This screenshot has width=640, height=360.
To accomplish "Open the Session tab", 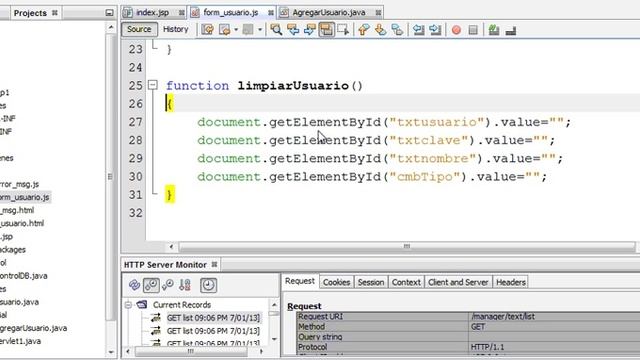I will point(371,282).
